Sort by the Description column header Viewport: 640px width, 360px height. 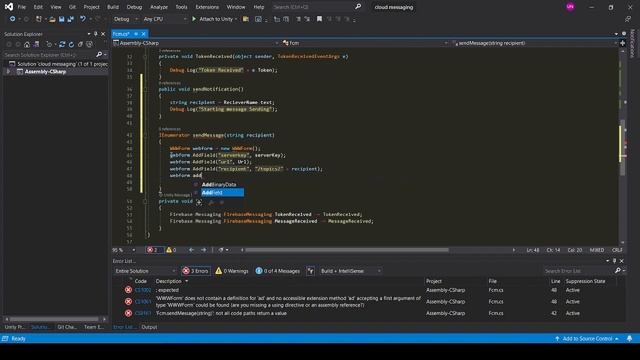[168, 281]
